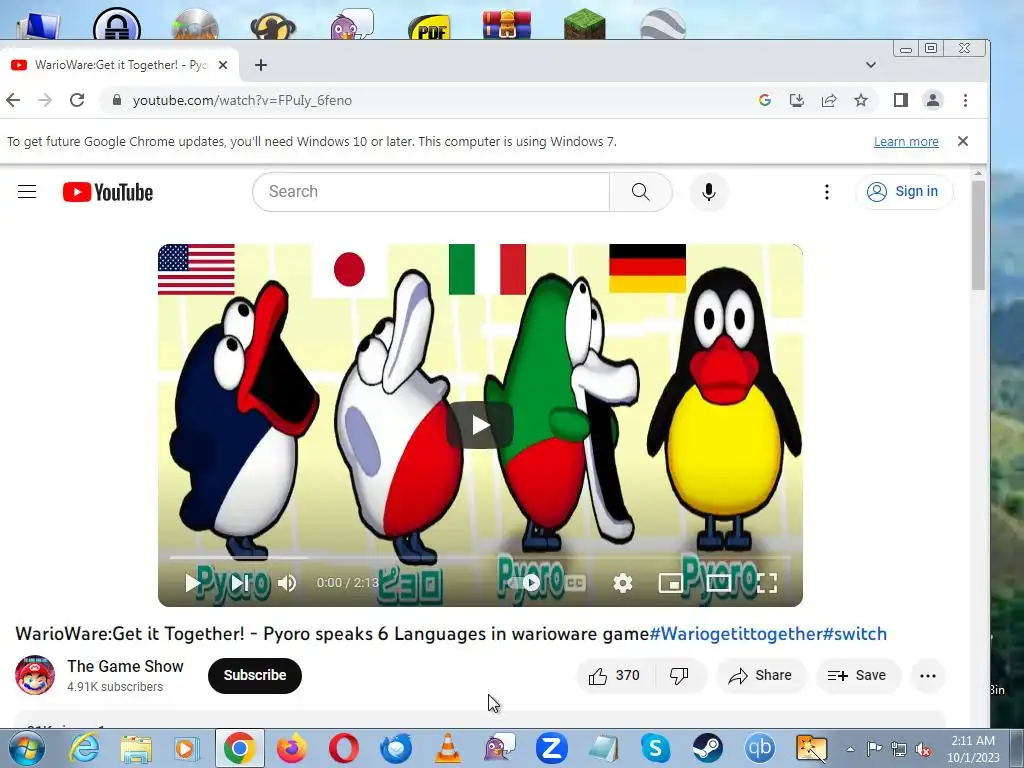Open Google icon in address bar
Screen dimensions: 1024x768
tap(765, 100)
